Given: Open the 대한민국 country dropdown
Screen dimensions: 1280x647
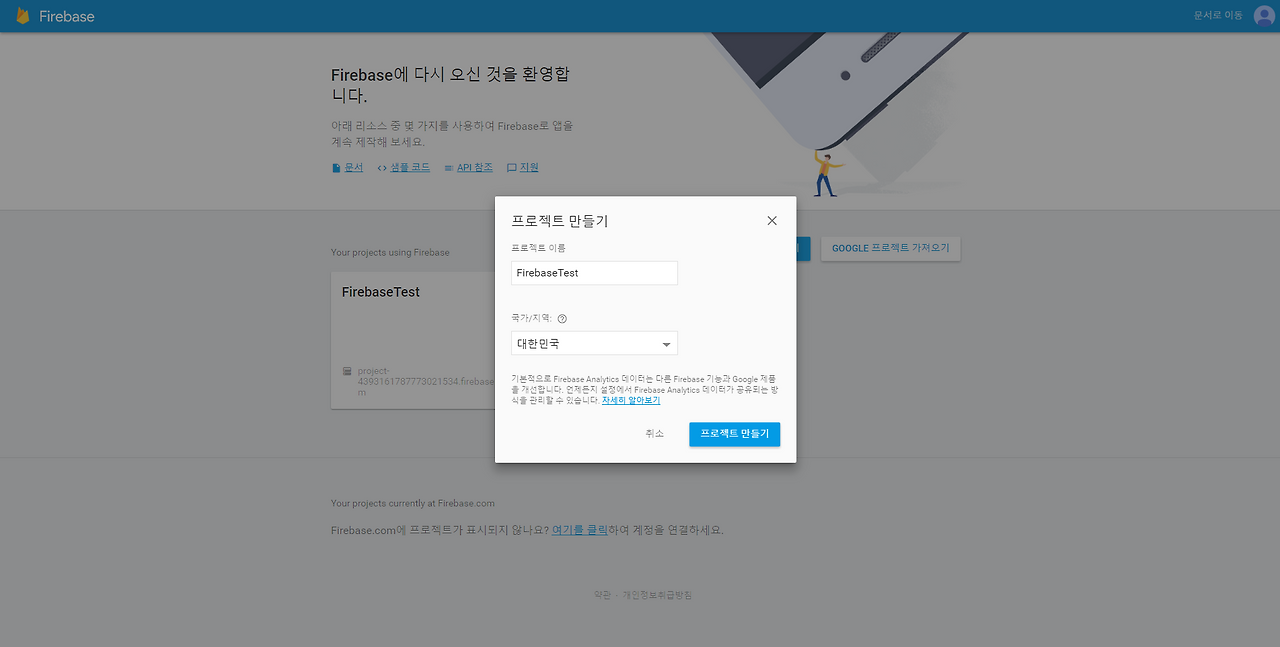Looking at the screenshot, I should pyautogui.click(x=594, y=343).
